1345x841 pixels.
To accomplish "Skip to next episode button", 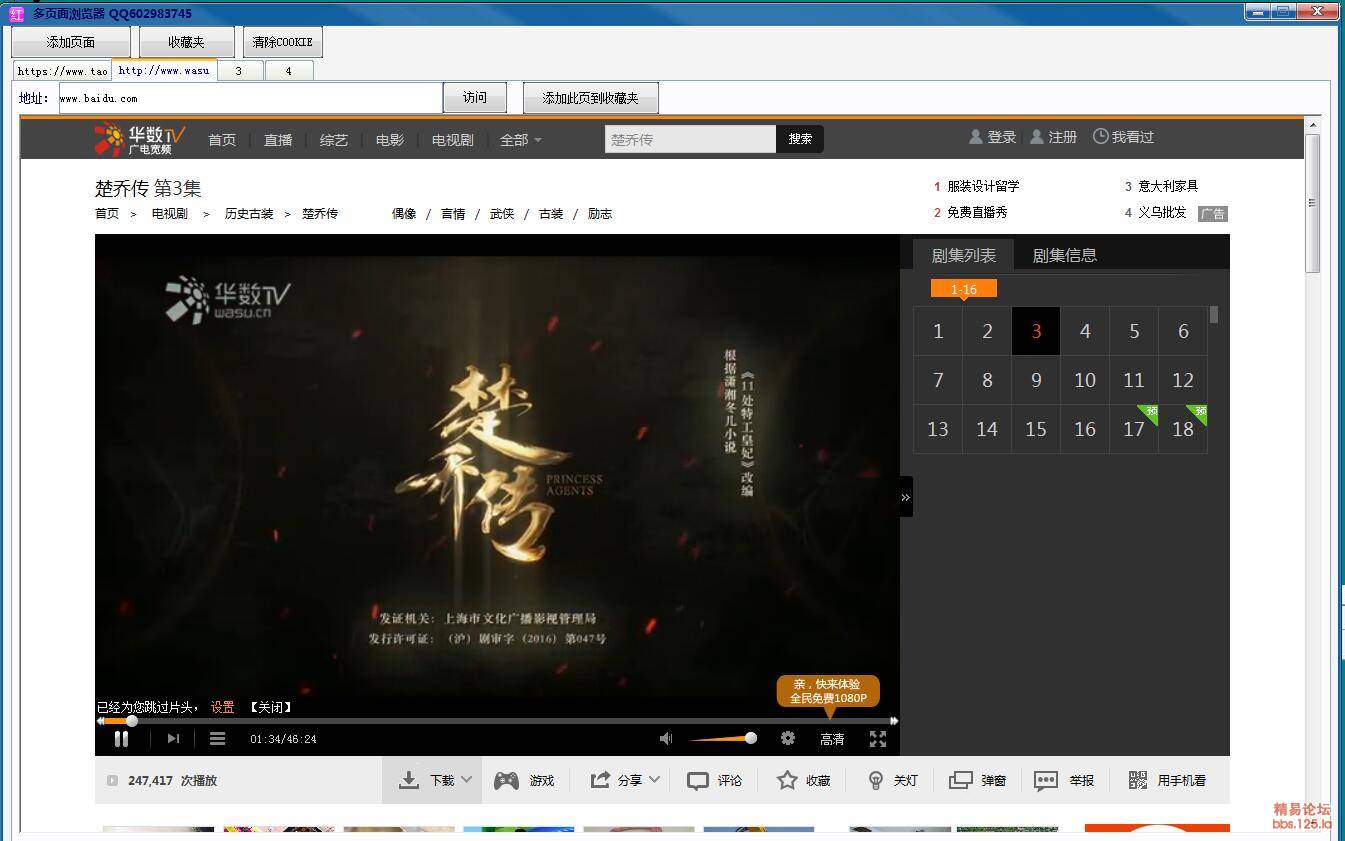I will click(x=173, y=739).
